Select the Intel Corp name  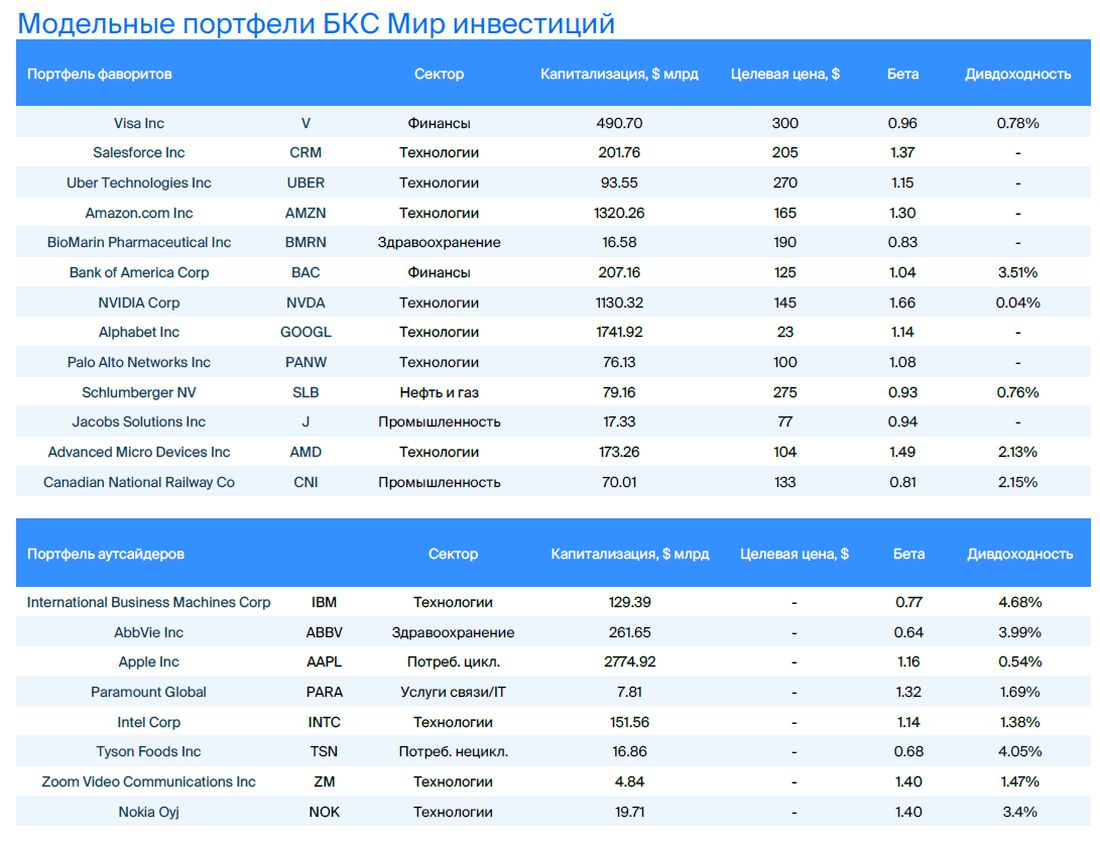149,722
